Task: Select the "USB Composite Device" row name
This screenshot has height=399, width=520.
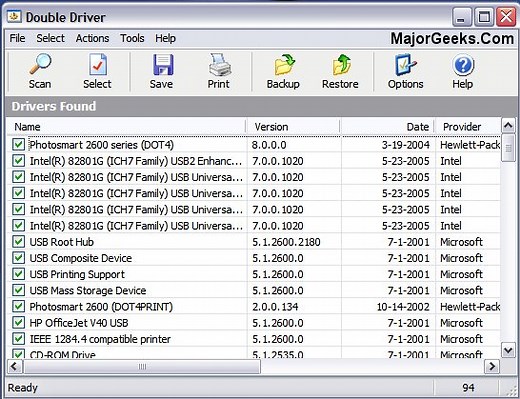Action: pyautogui.click(x=81, y=258)
